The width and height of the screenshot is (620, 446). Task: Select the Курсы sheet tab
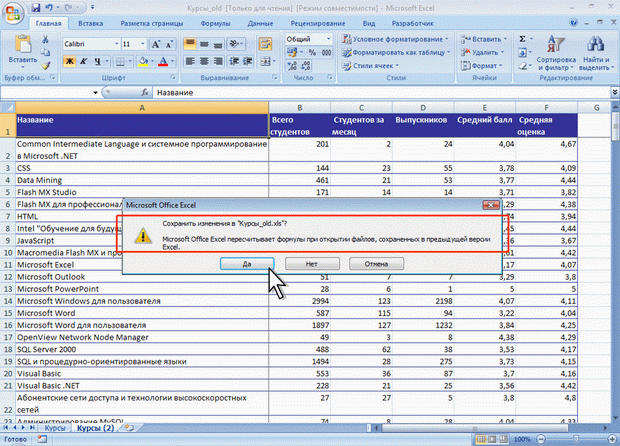coord(55,428)
